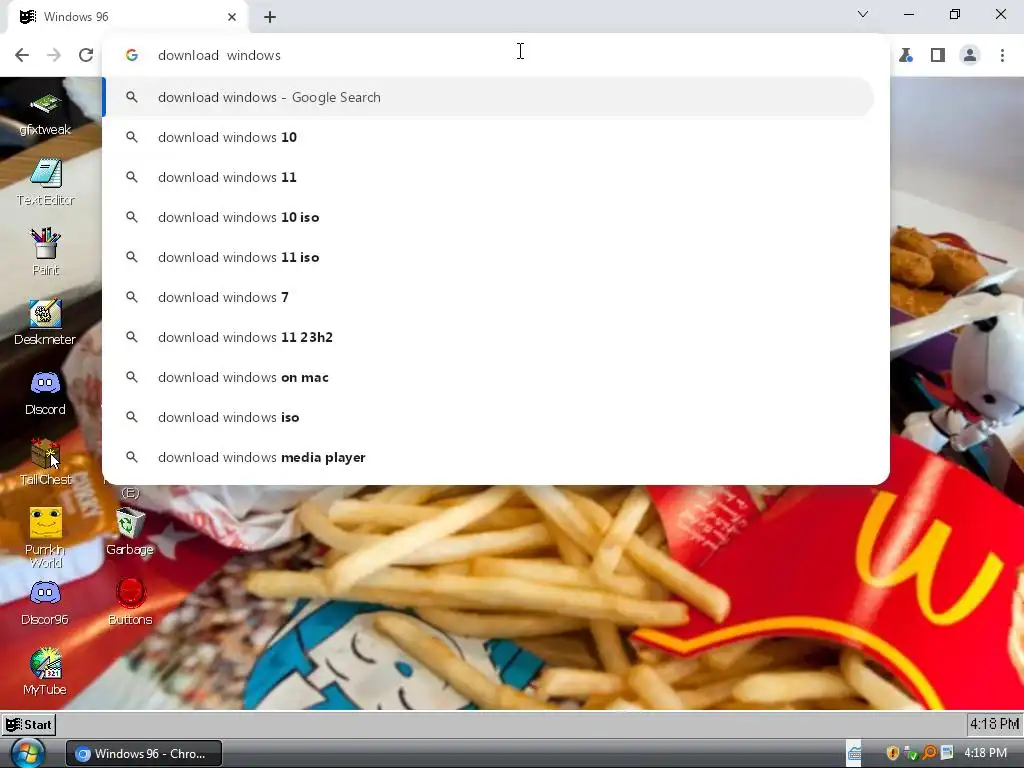Click the Windows orb Start button

point(27,753)
